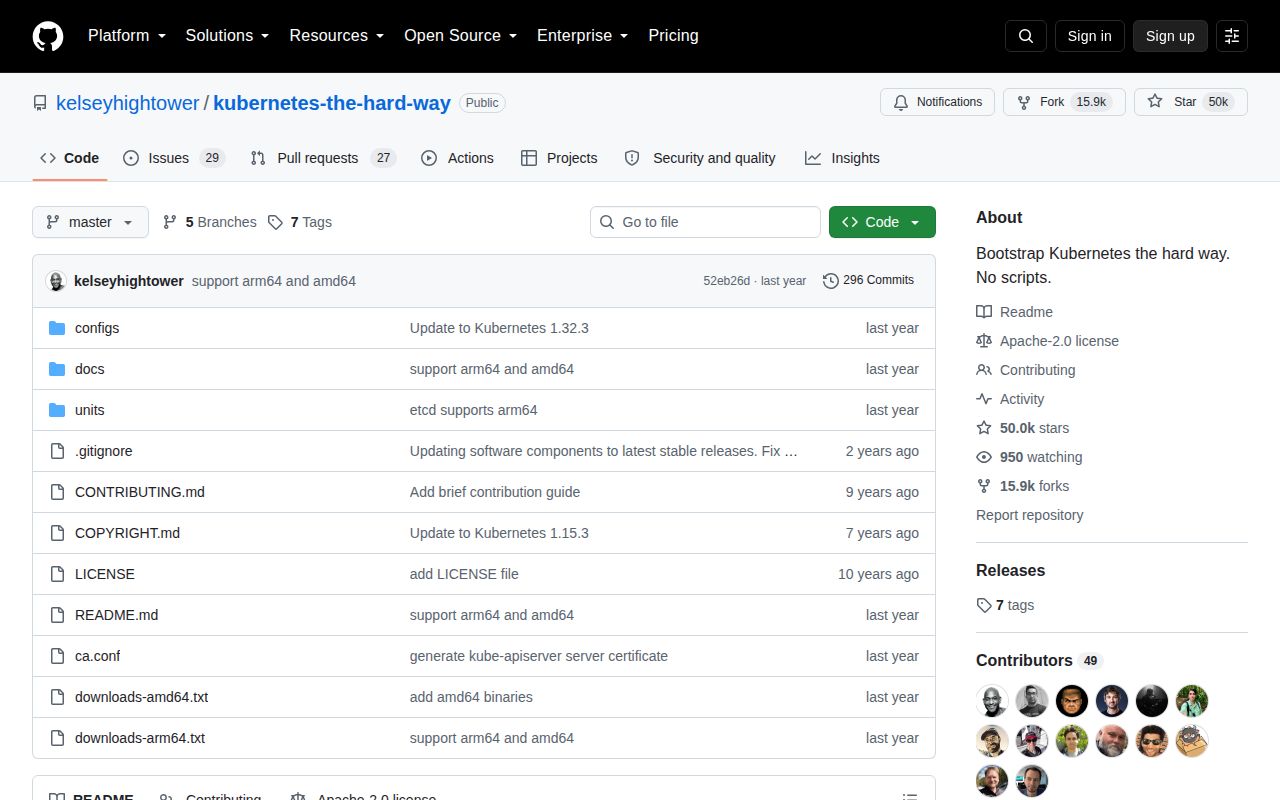Screen dimensions: 1280x800
Task: Click the fork icon beside 15.9k forks
Action: click(984, 486)
